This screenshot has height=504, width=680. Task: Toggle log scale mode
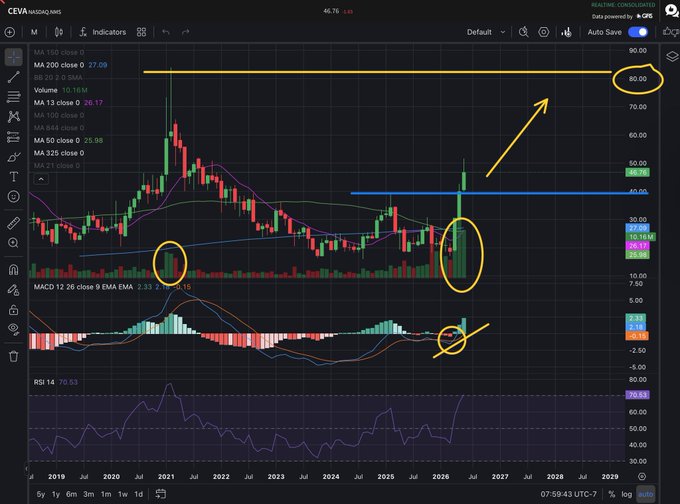point(627,494)
